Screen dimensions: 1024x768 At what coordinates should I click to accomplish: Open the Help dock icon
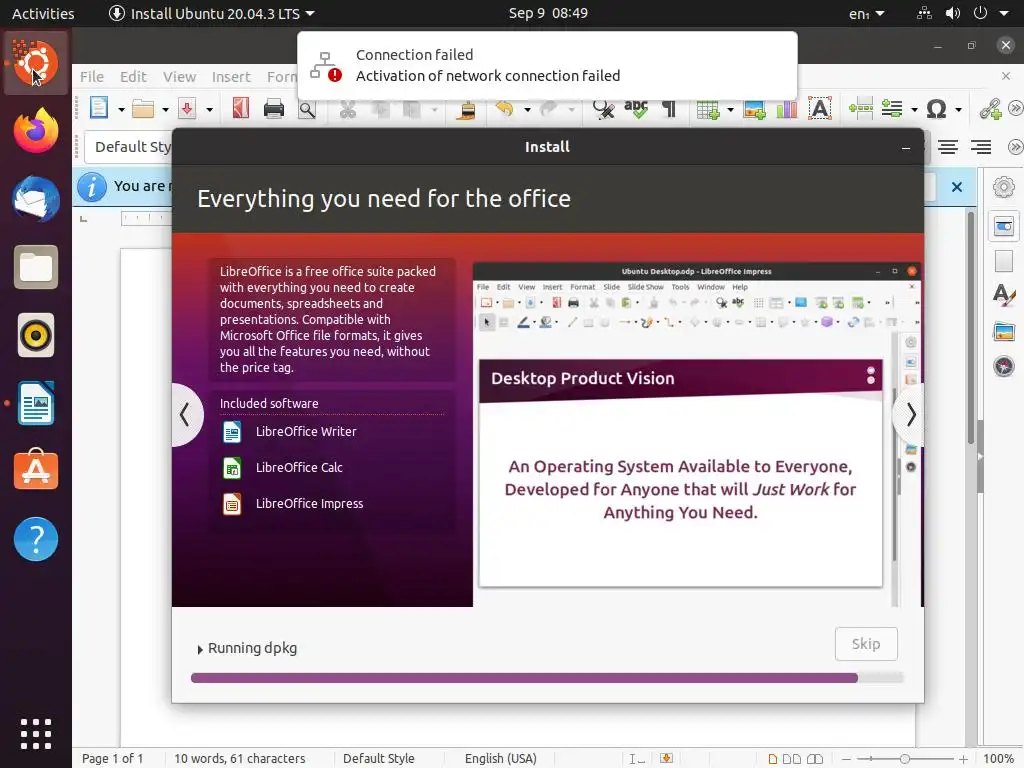click(36, 539)
